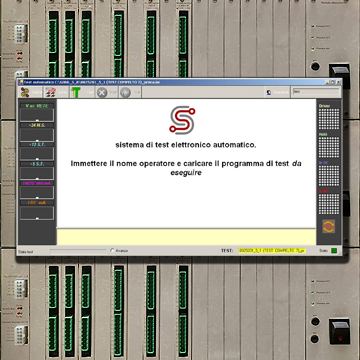Screen dimensions: 360x360
Task: Click the +24 gauge meter box
Action: click(x=37, y=135)
